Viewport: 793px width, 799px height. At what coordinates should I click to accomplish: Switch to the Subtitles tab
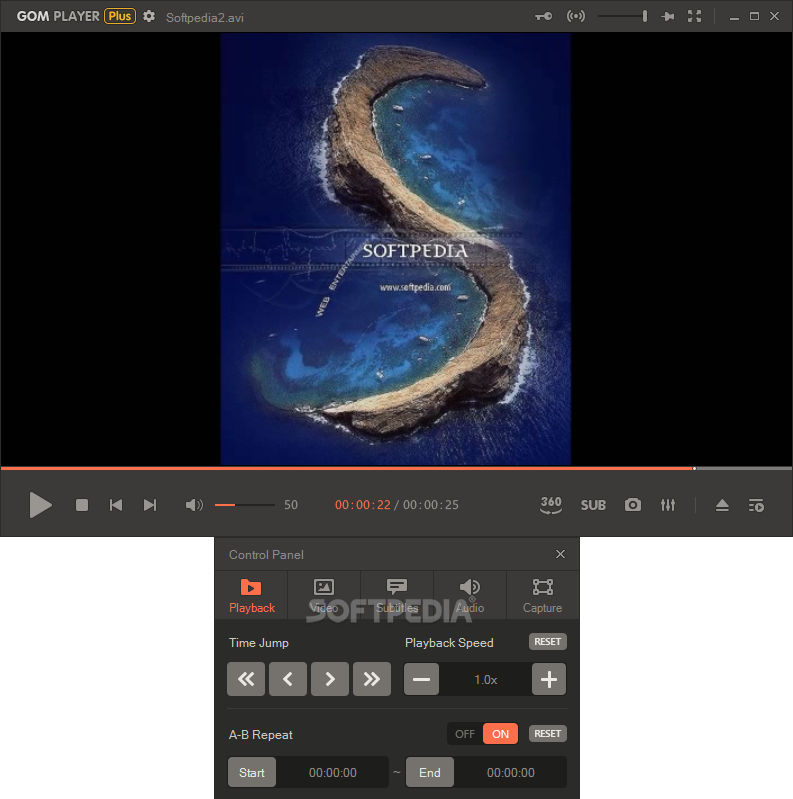point(396,595)
